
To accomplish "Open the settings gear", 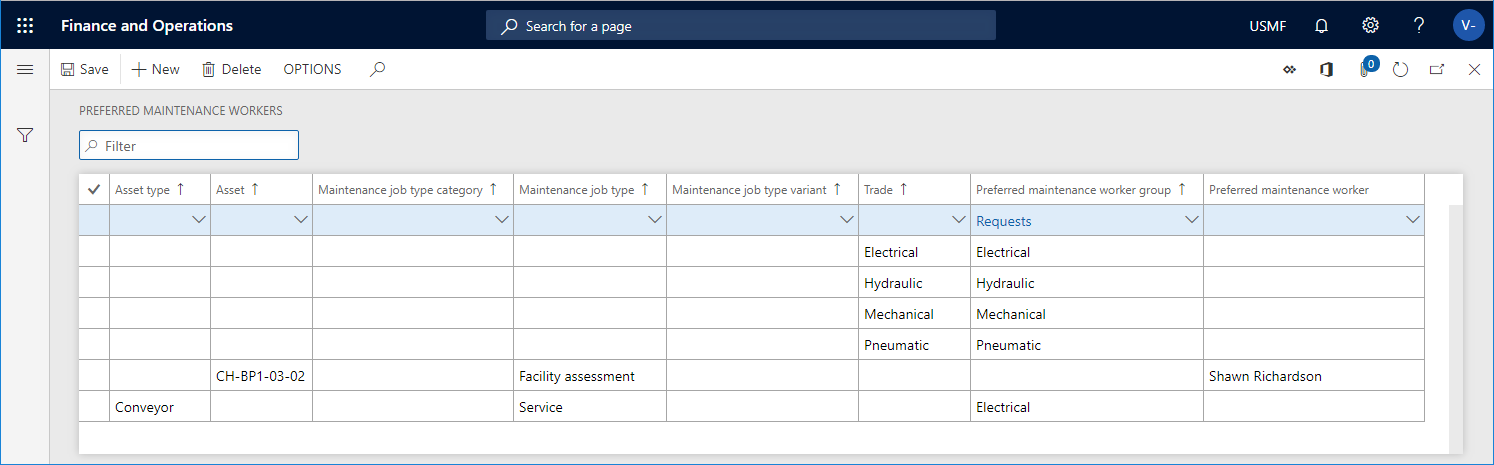I will tap(1370, 25).
